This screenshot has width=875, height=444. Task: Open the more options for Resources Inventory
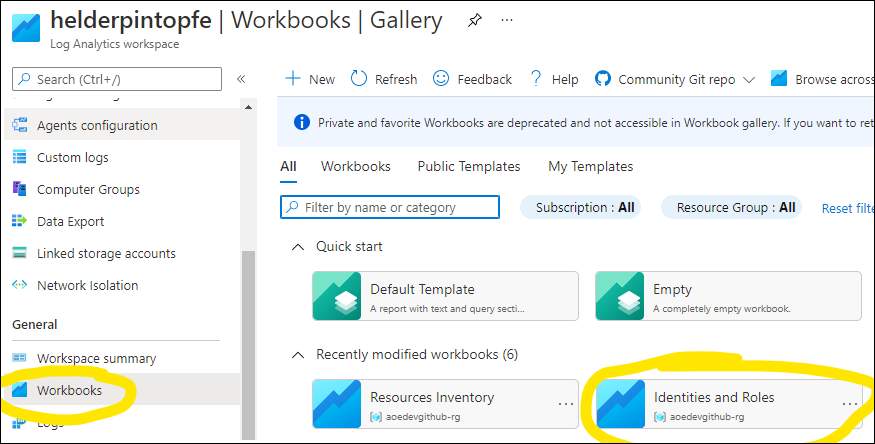click(566, 403)
